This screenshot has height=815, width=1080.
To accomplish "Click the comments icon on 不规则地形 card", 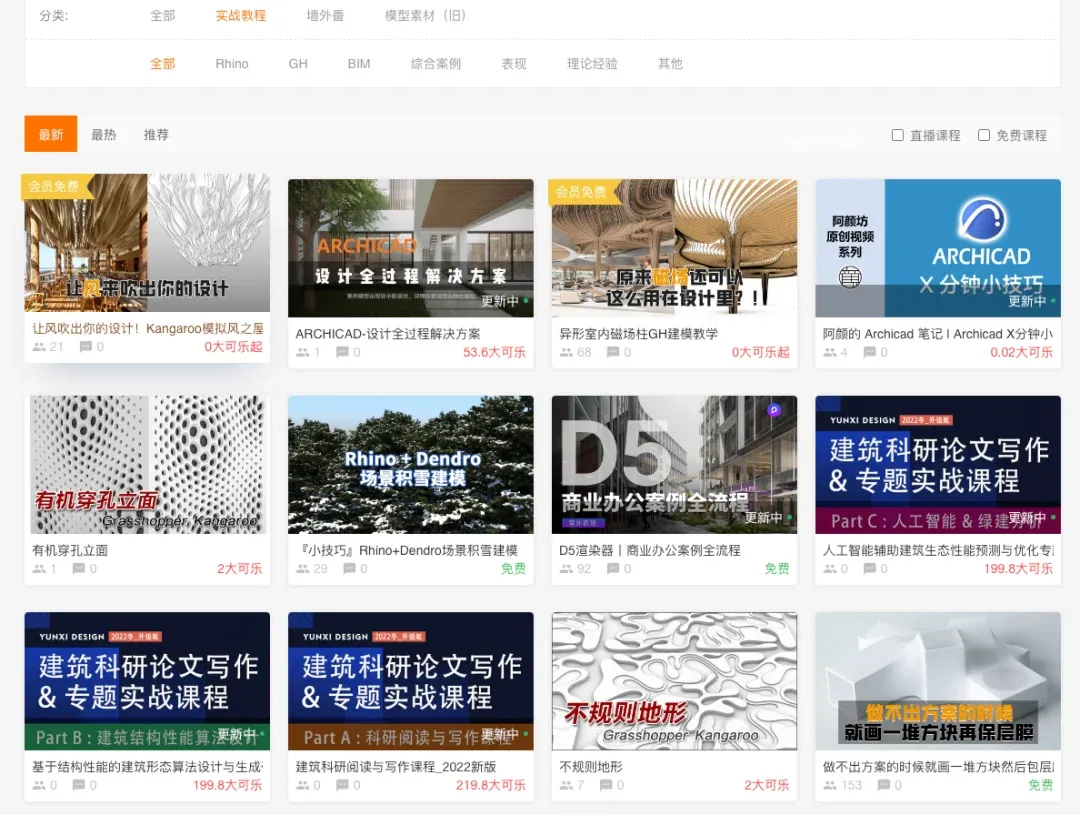I will pyautogui.click(x=606, y=785).
